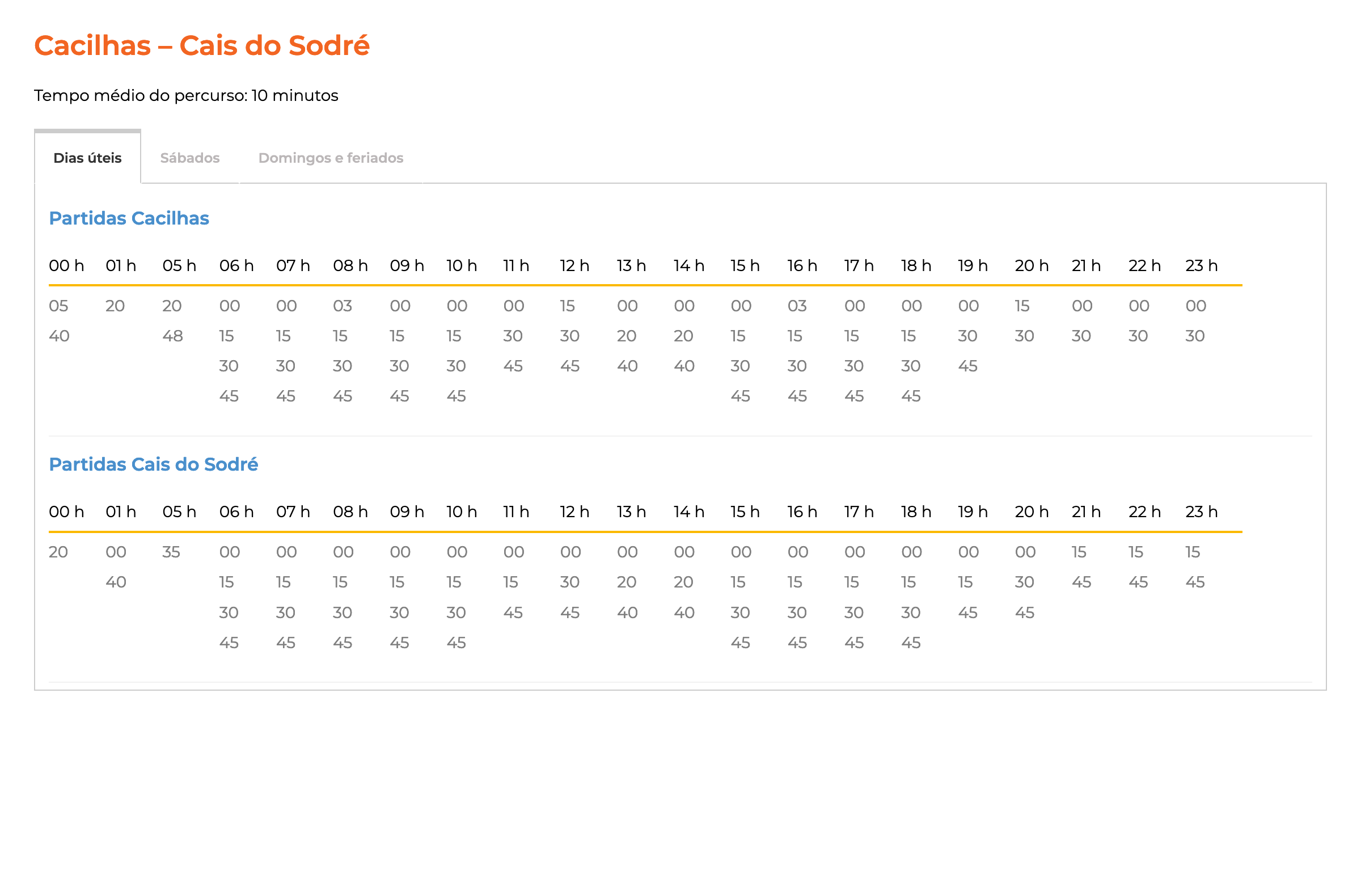
Task: Click 00 h header in Partidas Cacilhas
Action: pos(67,266)
